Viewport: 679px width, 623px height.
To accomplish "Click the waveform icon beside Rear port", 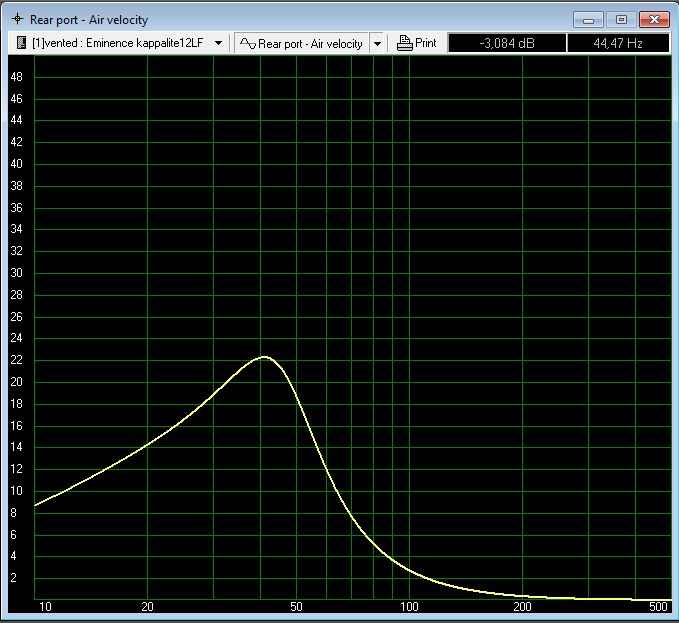I will pos(247,43).
